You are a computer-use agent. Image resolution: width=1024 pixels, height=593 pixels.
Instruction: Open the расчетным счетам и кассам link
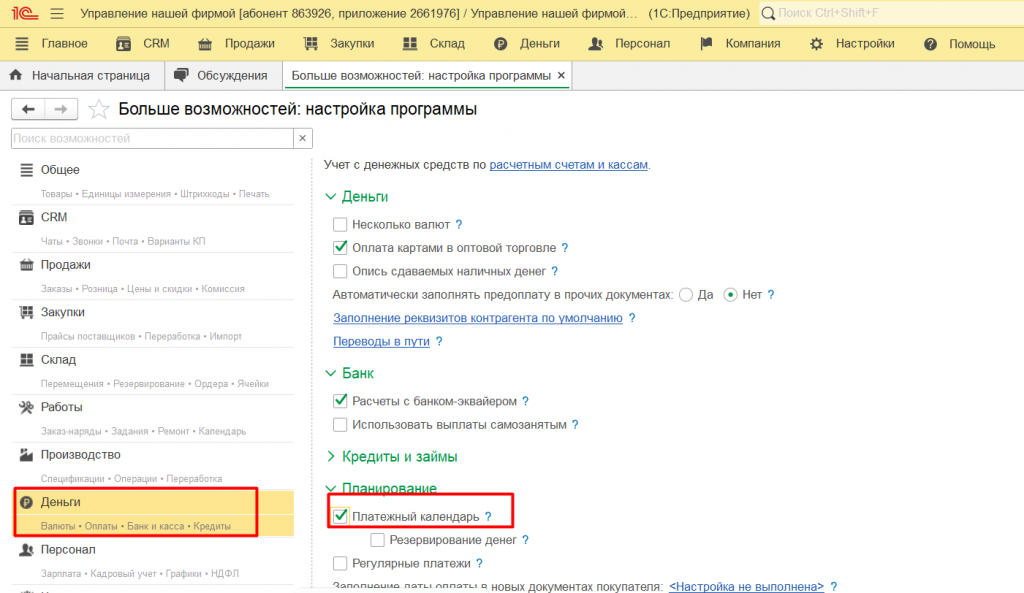tap(568, 165)
